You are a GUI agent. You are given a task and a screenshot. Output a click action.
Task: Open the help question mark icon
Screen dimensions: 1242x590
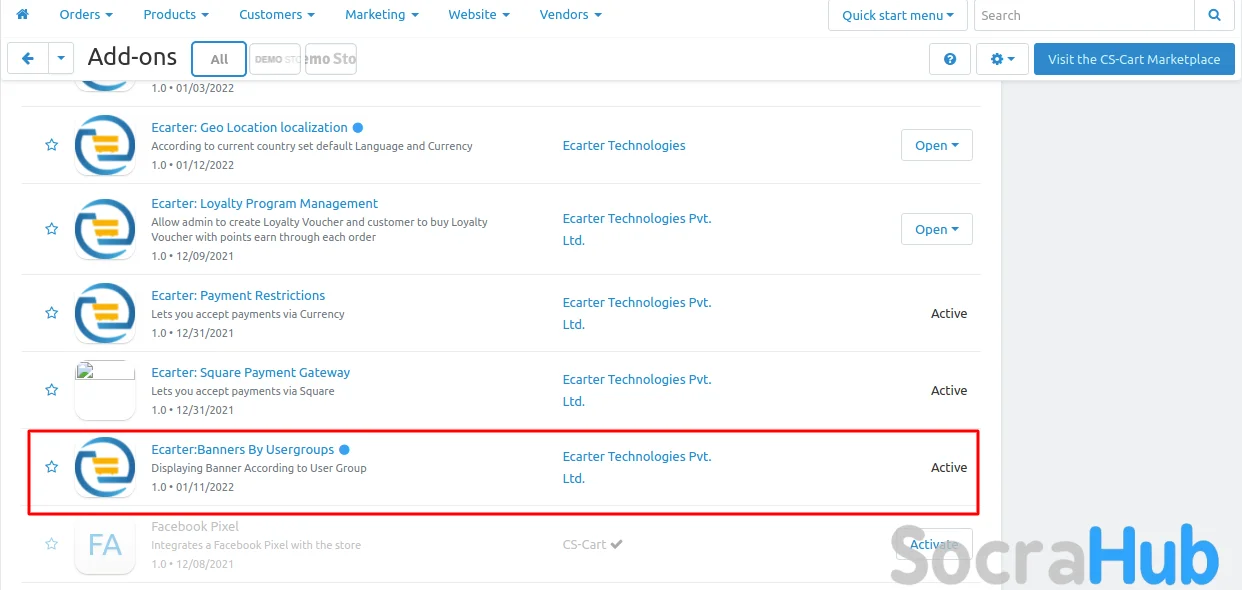click(x=949, y=59)
